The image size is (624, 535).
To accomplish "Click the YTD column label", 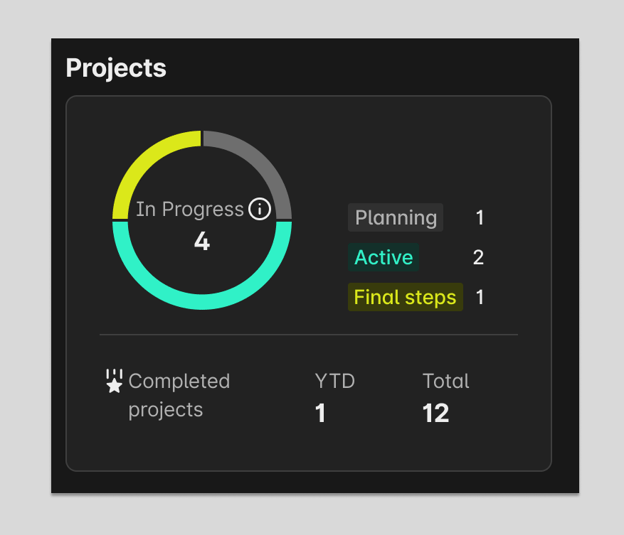I will 335,381.
